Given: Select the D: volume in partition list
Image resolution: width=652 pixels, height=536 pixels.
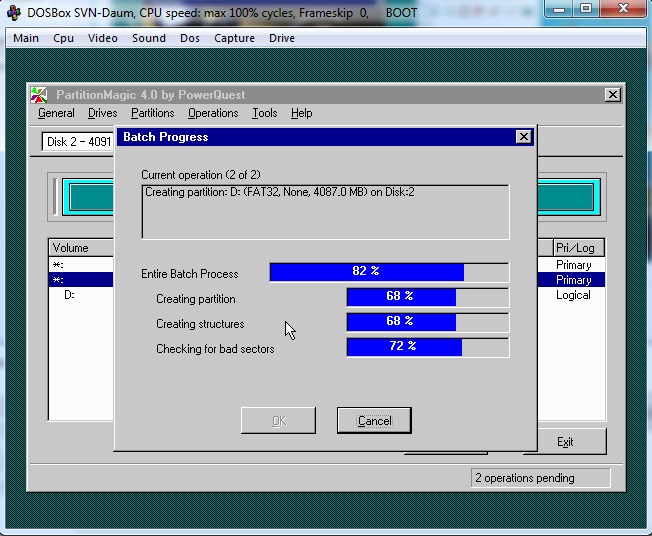Looking at the screenshot, I should click(x=70, y=295).
